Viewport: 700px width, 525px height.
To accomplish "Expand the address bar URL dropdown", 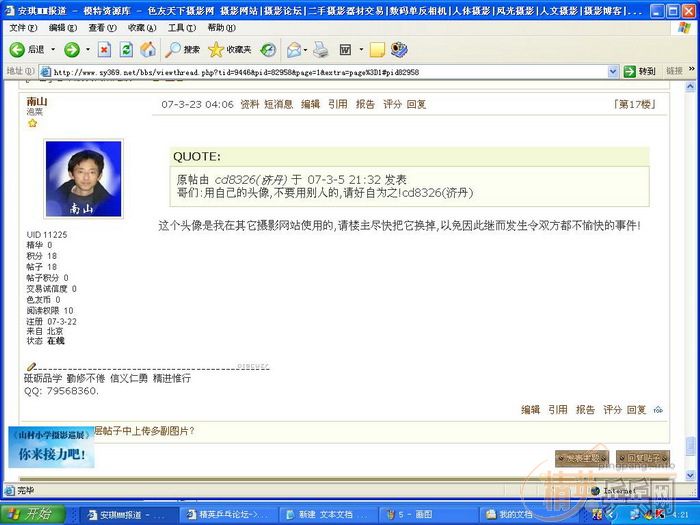I will [612, 72].
